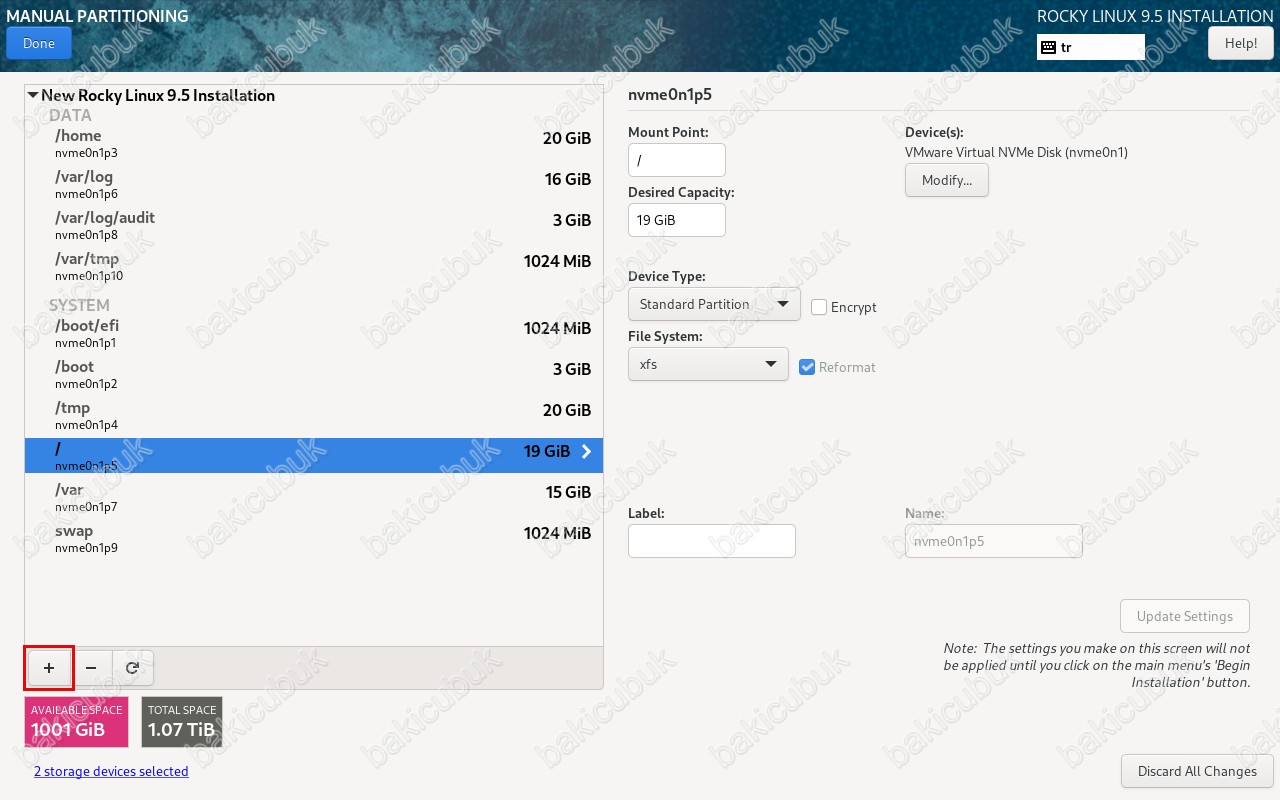The image size is (1280, 800).
Task: Click the Desired Capacity input field
Action: point(677,220)
